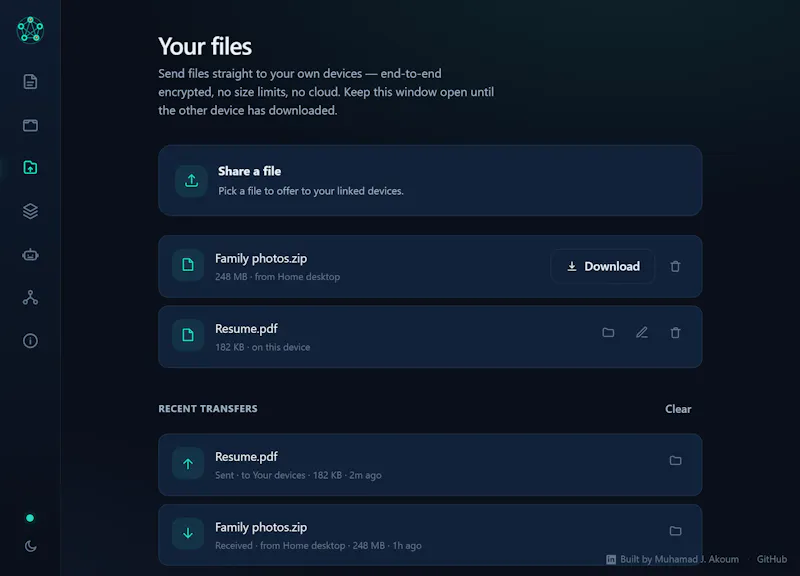Rename Resume.pdf with the pencil icon
Screen dimensions: 800x576
642,333
